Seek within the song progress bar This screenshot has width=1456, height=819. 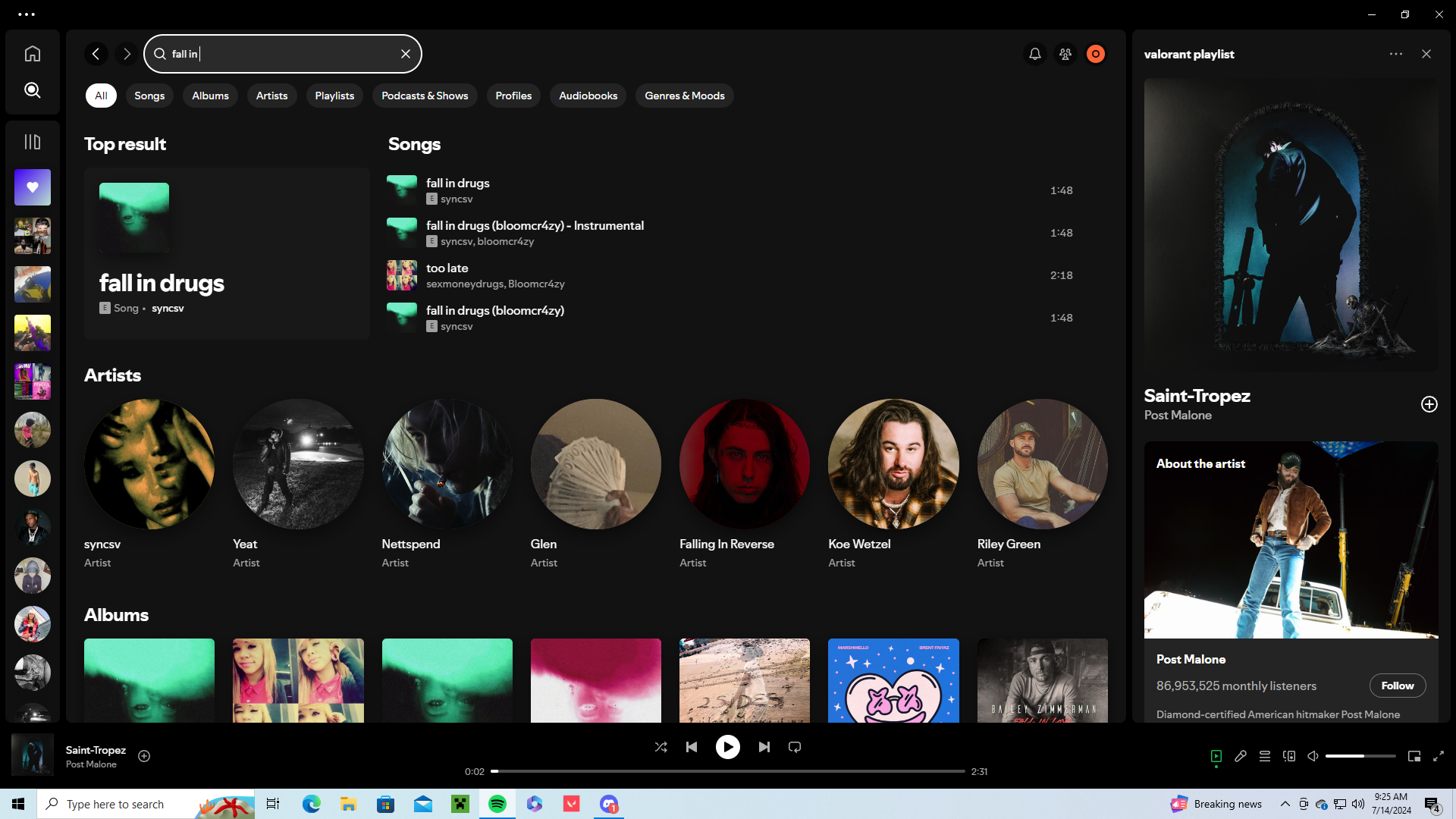click(728, 771)
